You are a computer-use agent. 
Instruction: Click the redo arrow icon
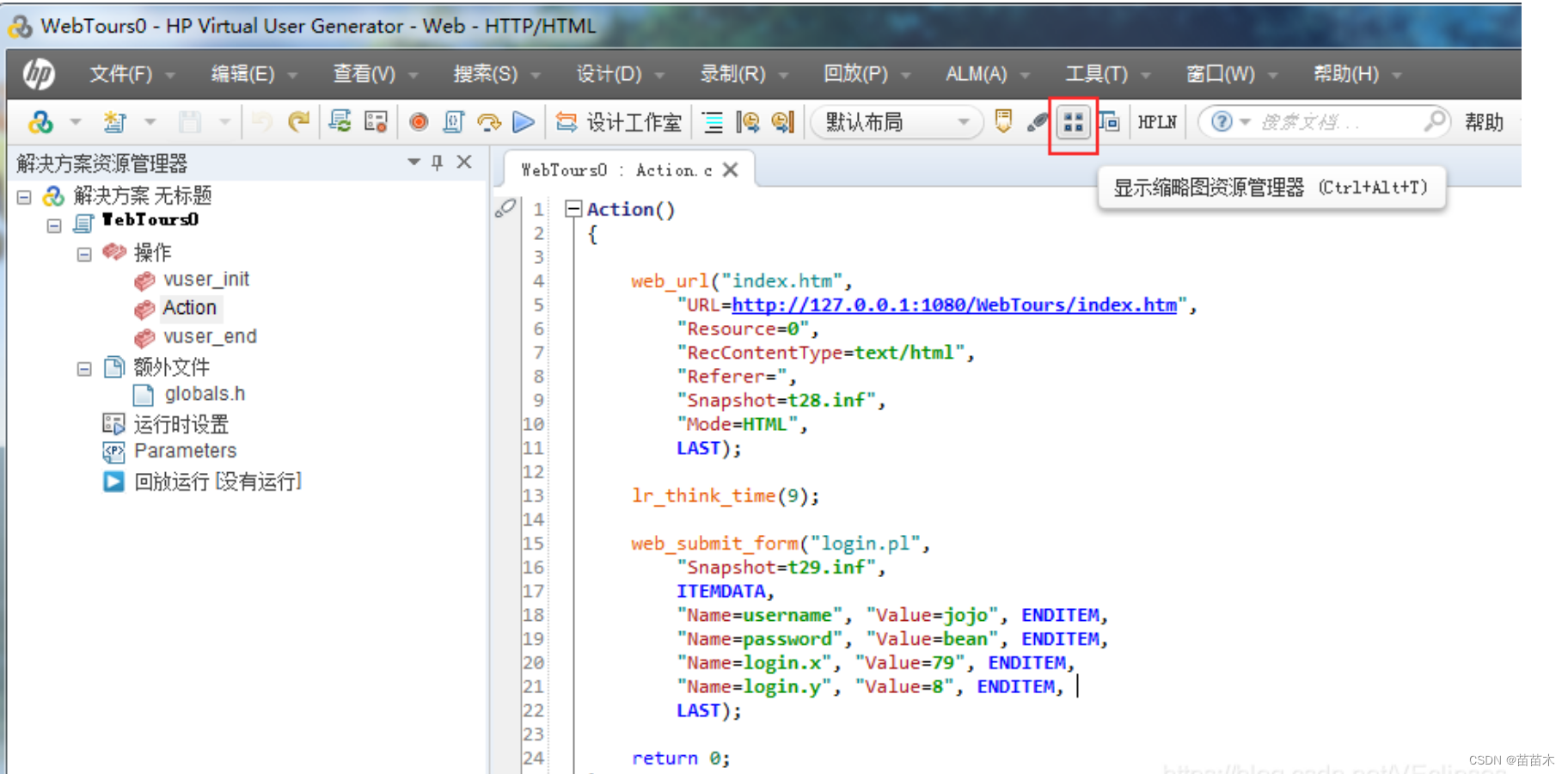click(x=298, y=122)
